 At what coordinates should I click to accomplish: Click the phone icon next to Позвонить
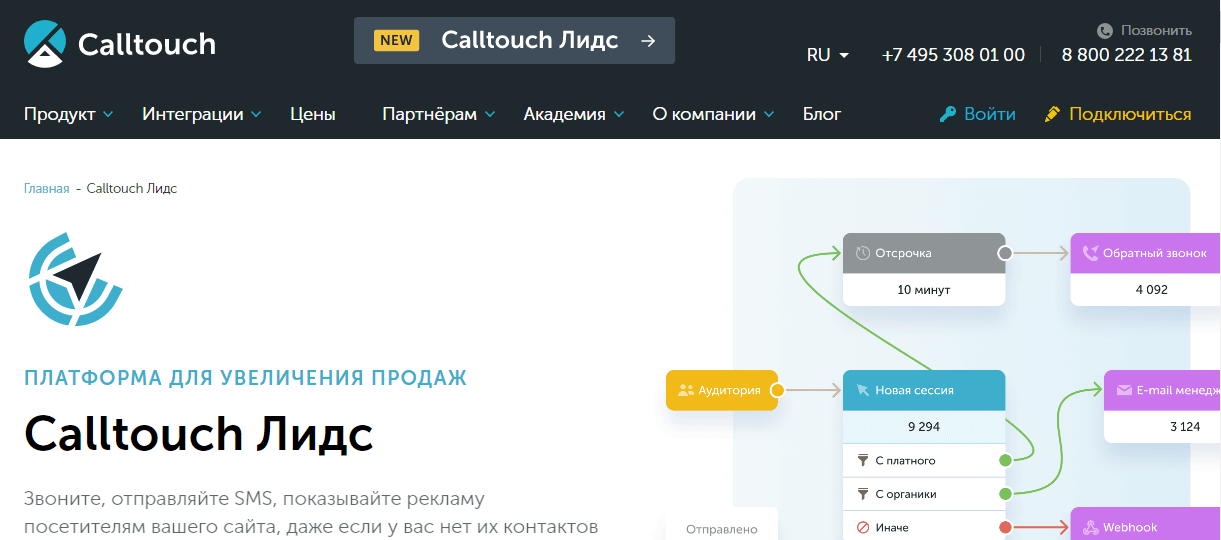point(1105,31)
